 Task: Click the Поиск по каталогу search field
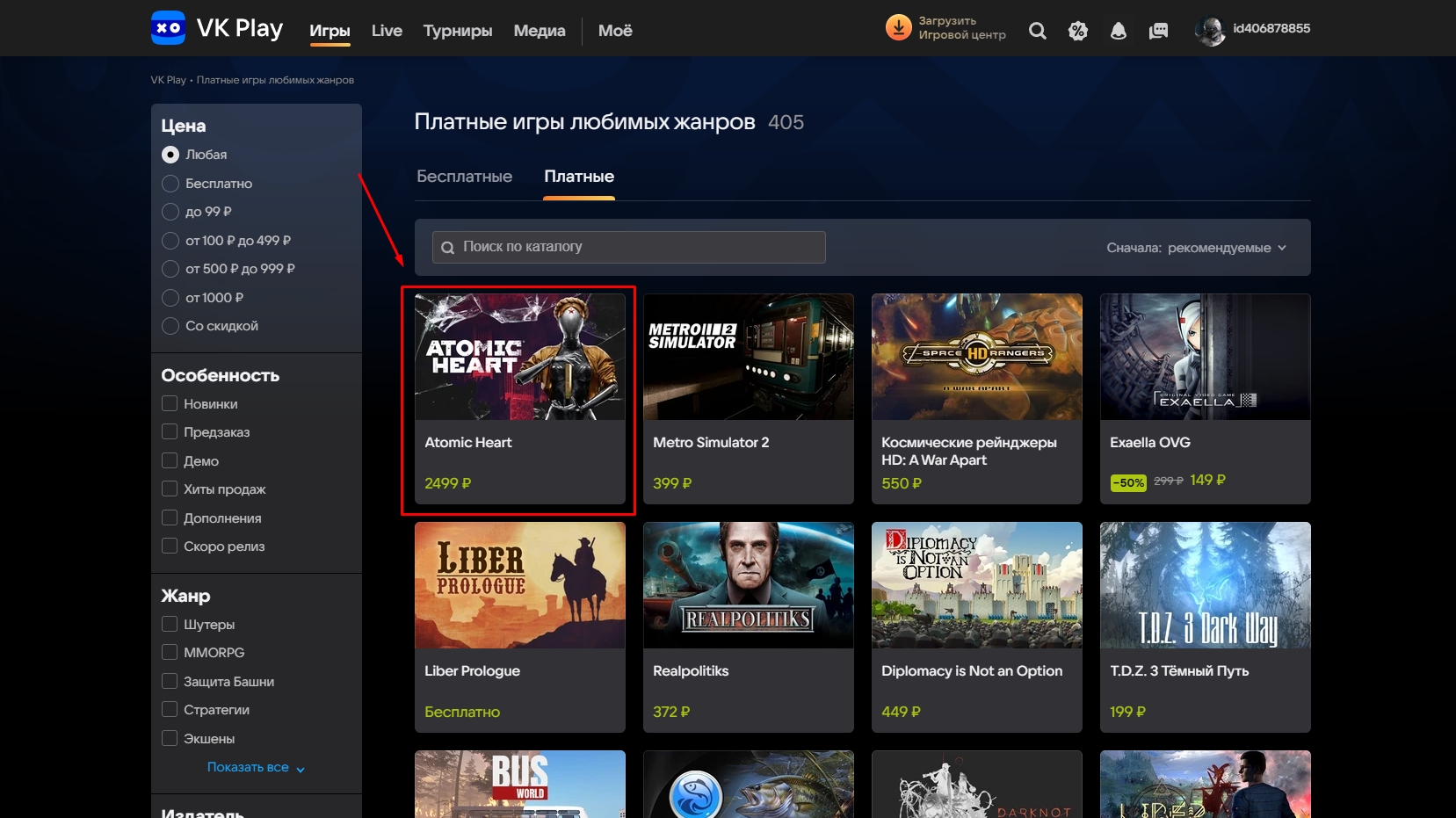(628, 247)
